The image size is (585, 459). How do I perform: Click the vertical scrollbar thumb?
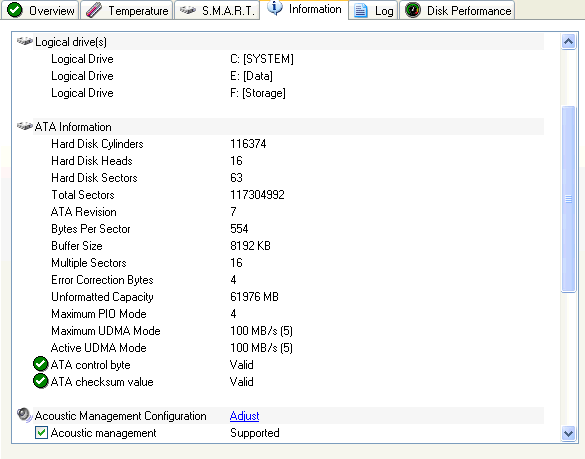[x=568, y=199]
